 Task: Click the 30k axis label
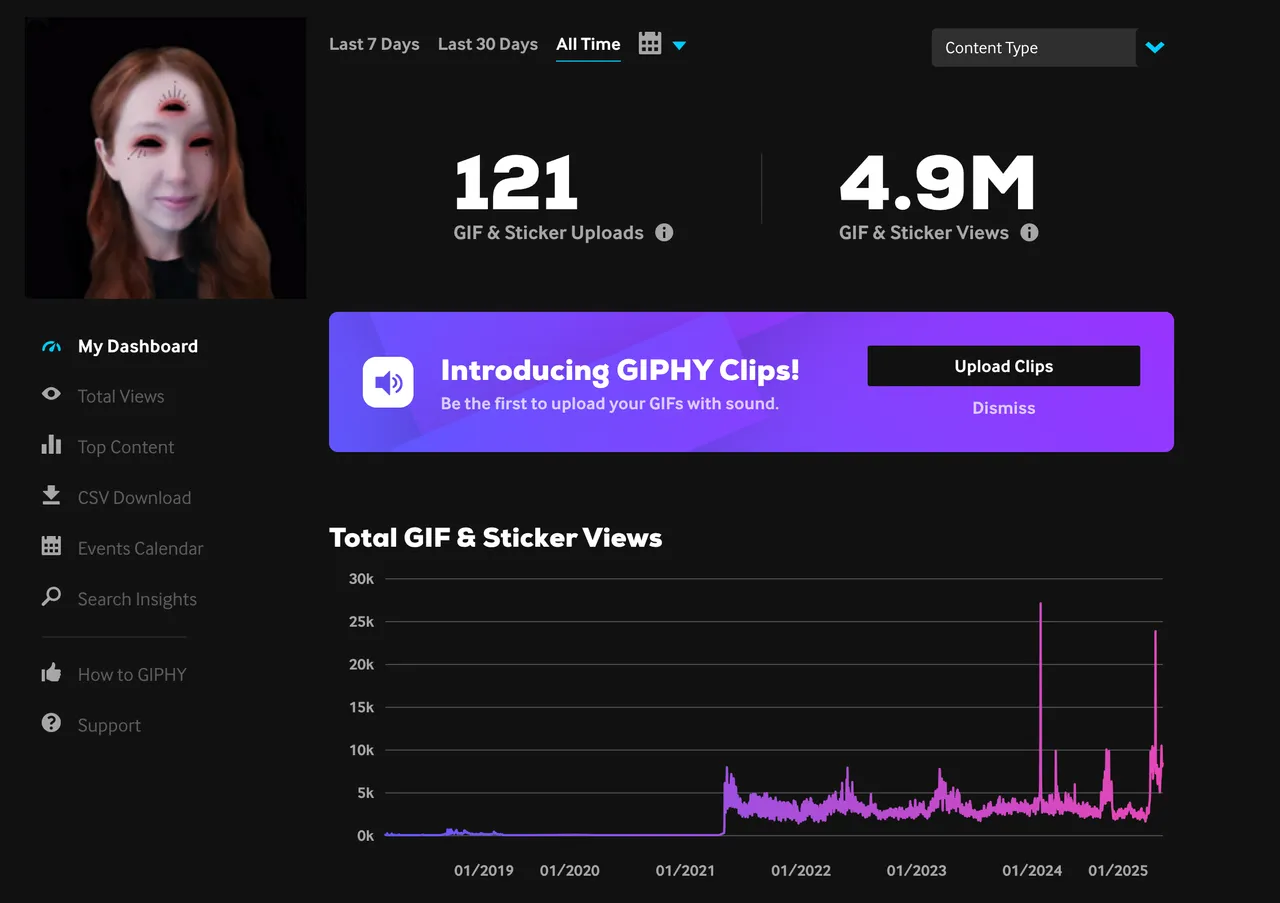point(361,578)
